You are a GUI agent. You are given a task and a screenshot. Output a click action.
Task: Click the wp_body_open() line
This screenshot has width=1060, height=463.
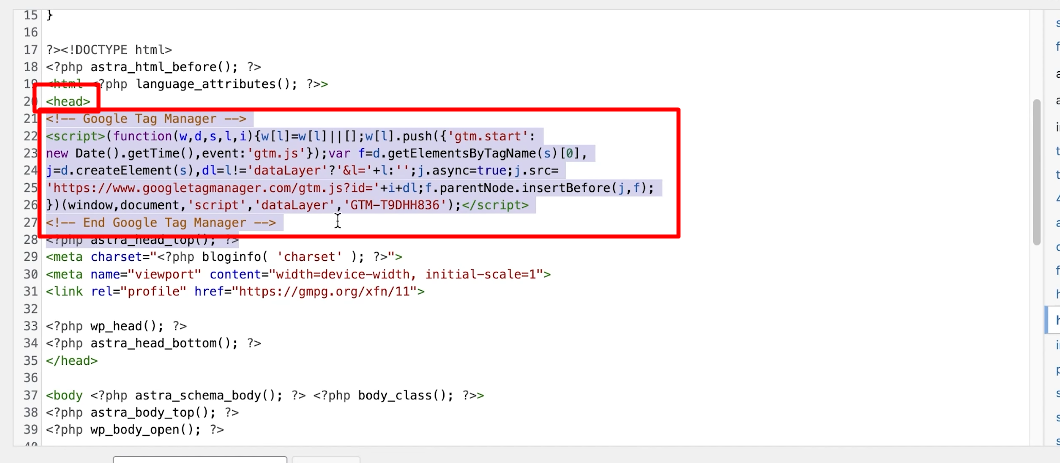coord(135,430)
